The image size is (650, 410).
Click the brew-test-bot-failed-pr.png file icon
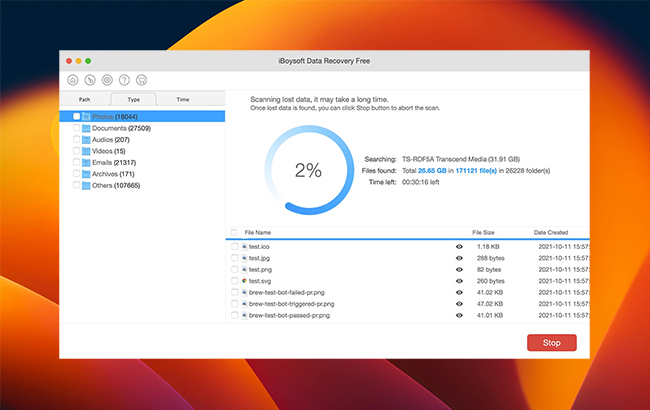(244, 292)
